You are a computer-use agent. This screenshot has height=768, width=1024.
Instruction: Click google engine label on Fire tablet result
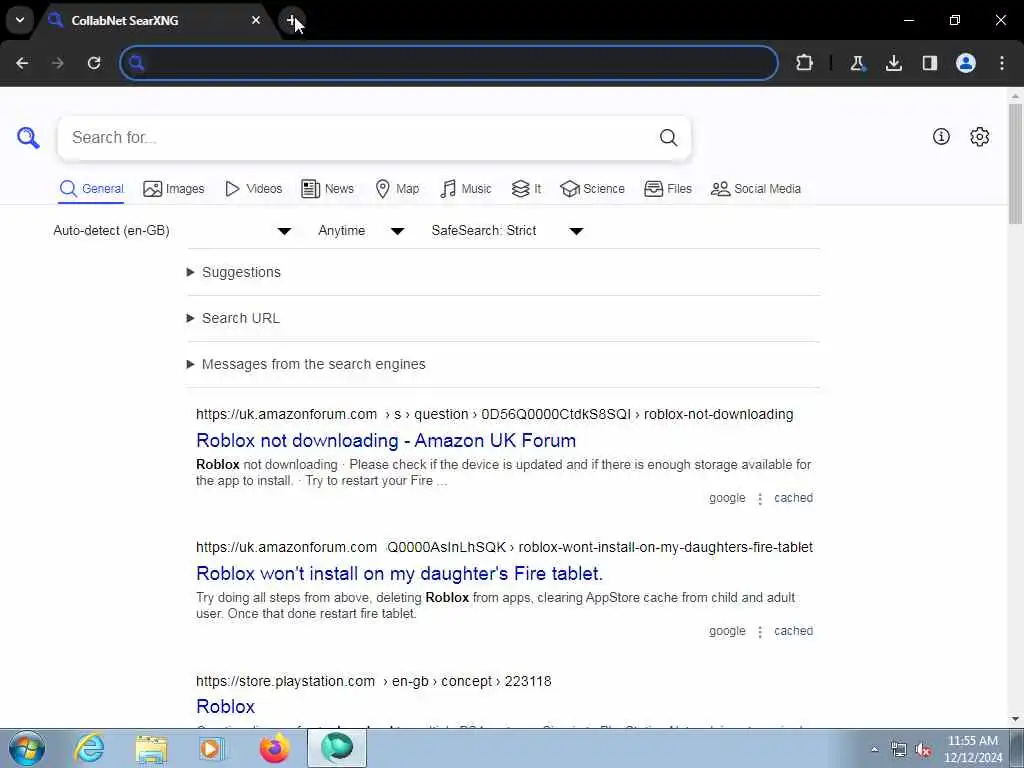click(x=727, y=631)
